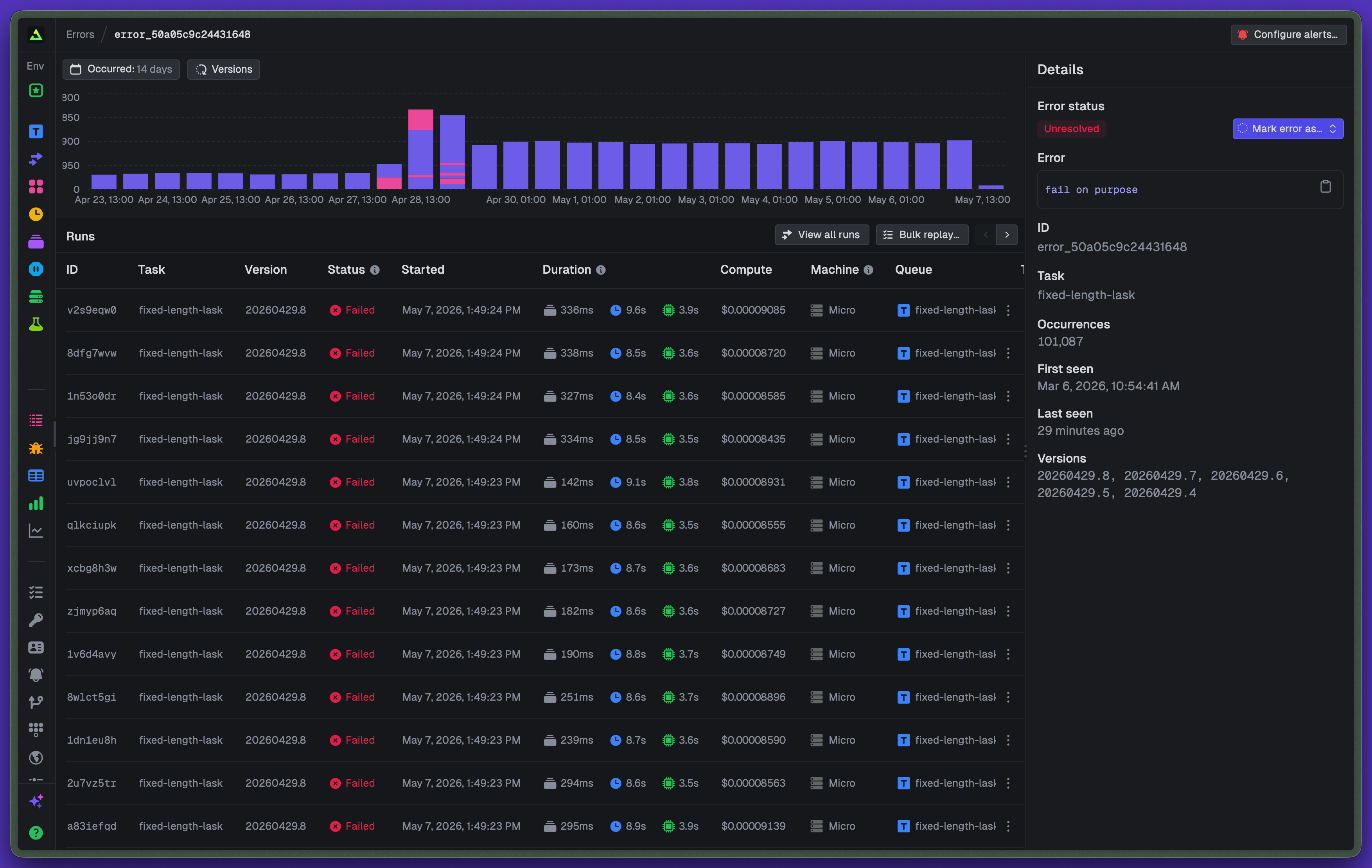Open the green bar chart Metrics icon
This screenshot has width=1372, height=868.
36,504
